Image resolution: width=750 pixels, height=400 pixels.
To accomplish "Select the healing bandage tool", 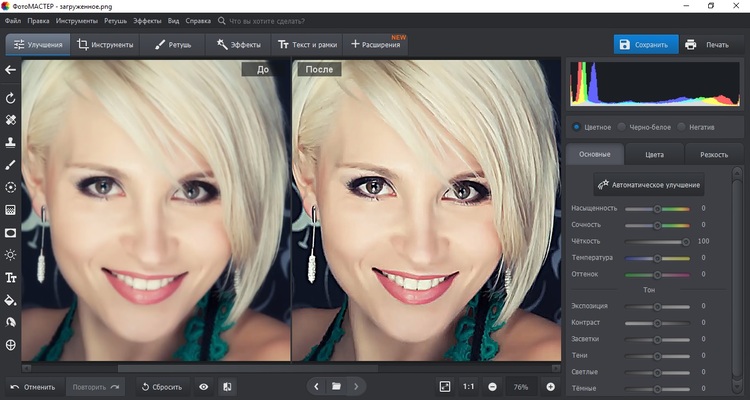I will pyautogui.click(x=11, y=119).
